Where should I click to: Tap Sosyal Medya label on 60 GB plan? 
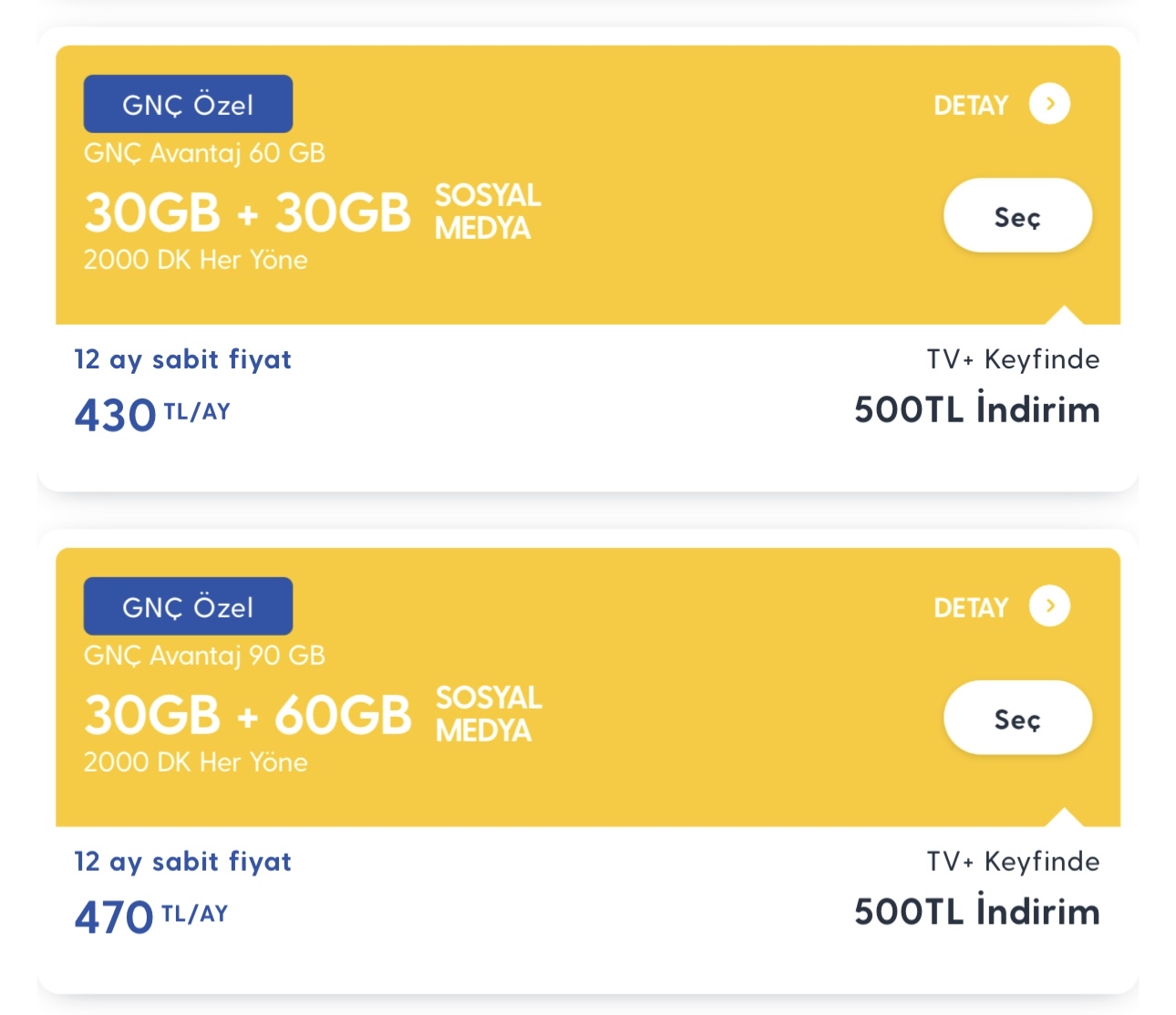[x=488, y=212]
